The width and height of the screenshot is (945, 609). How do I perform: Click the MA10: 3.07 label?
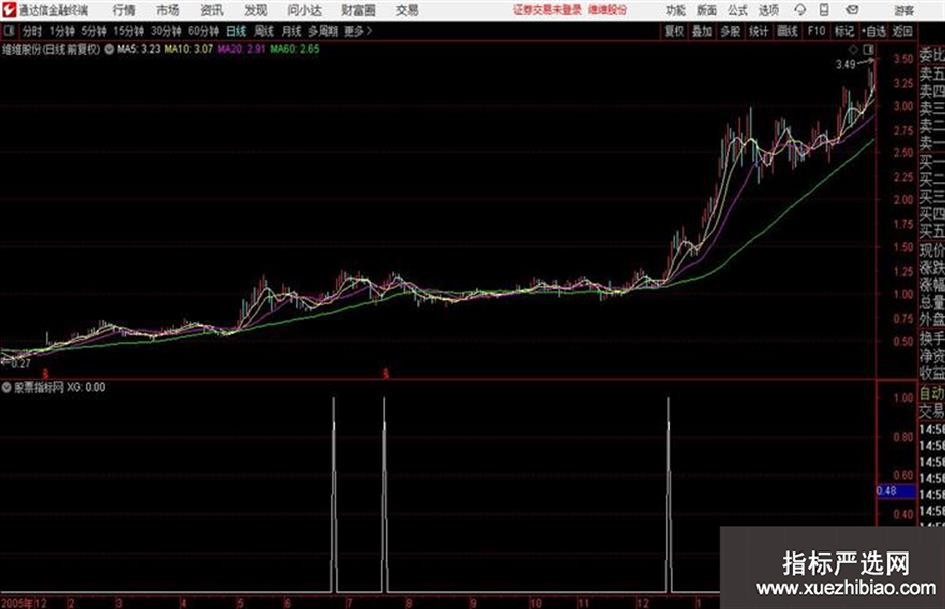(x=189, y=49)
